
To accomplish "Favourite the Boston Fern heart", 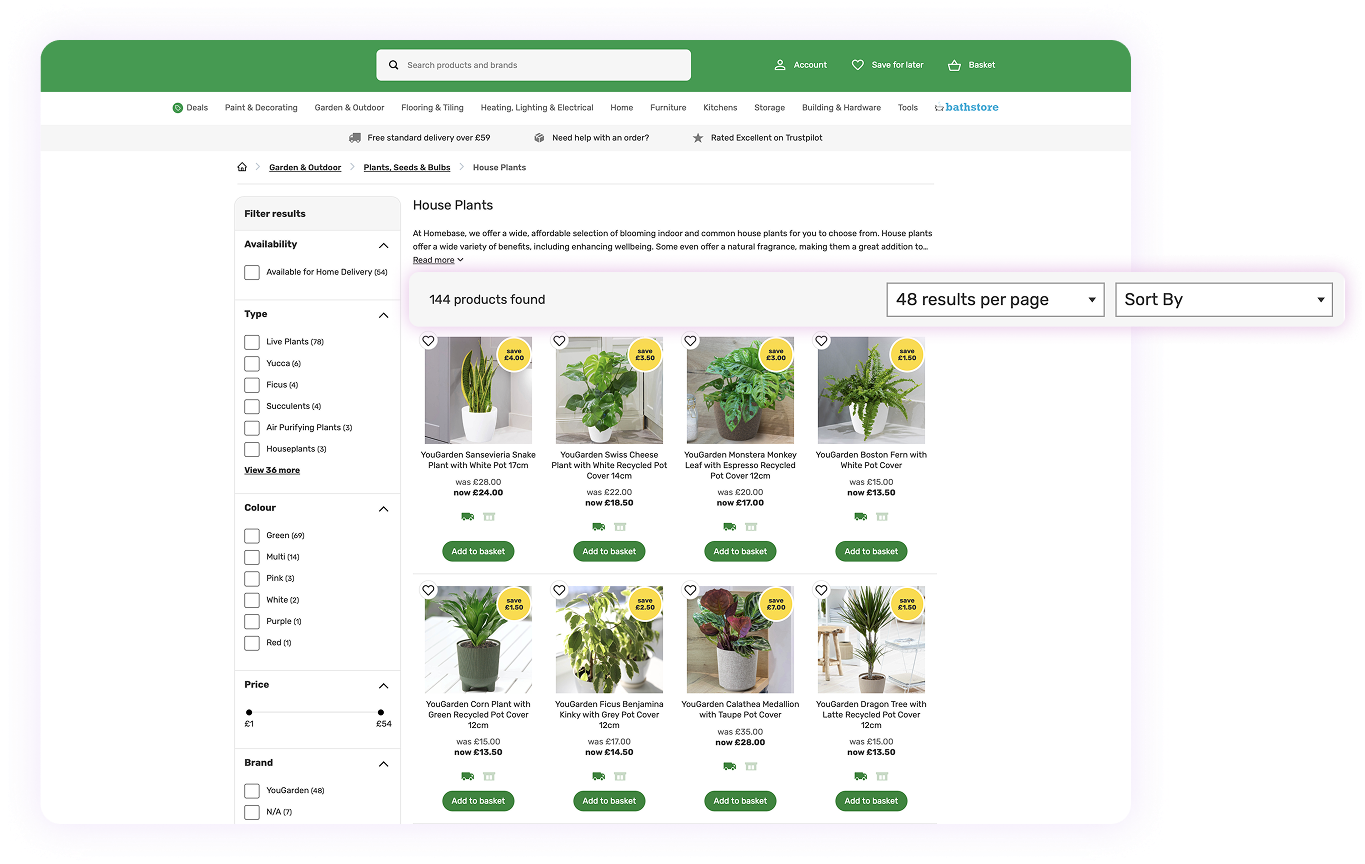I will click(x=821, y=341).
